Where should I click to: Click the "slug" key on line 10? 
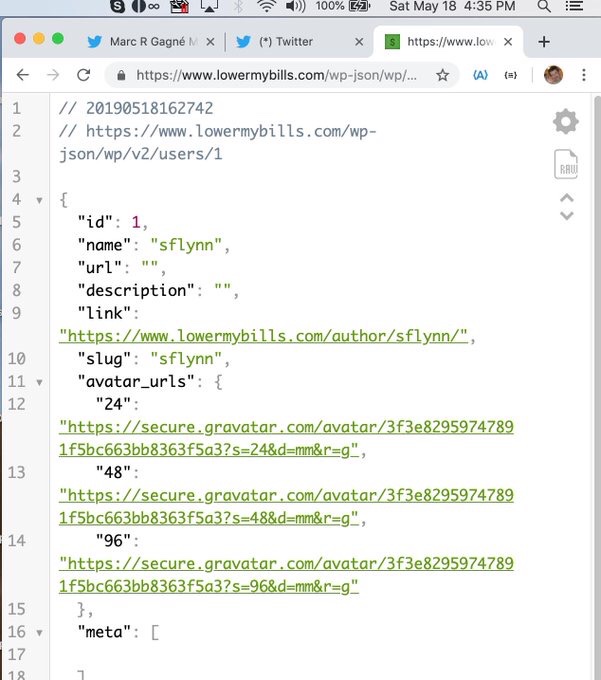tap(104, 359)
